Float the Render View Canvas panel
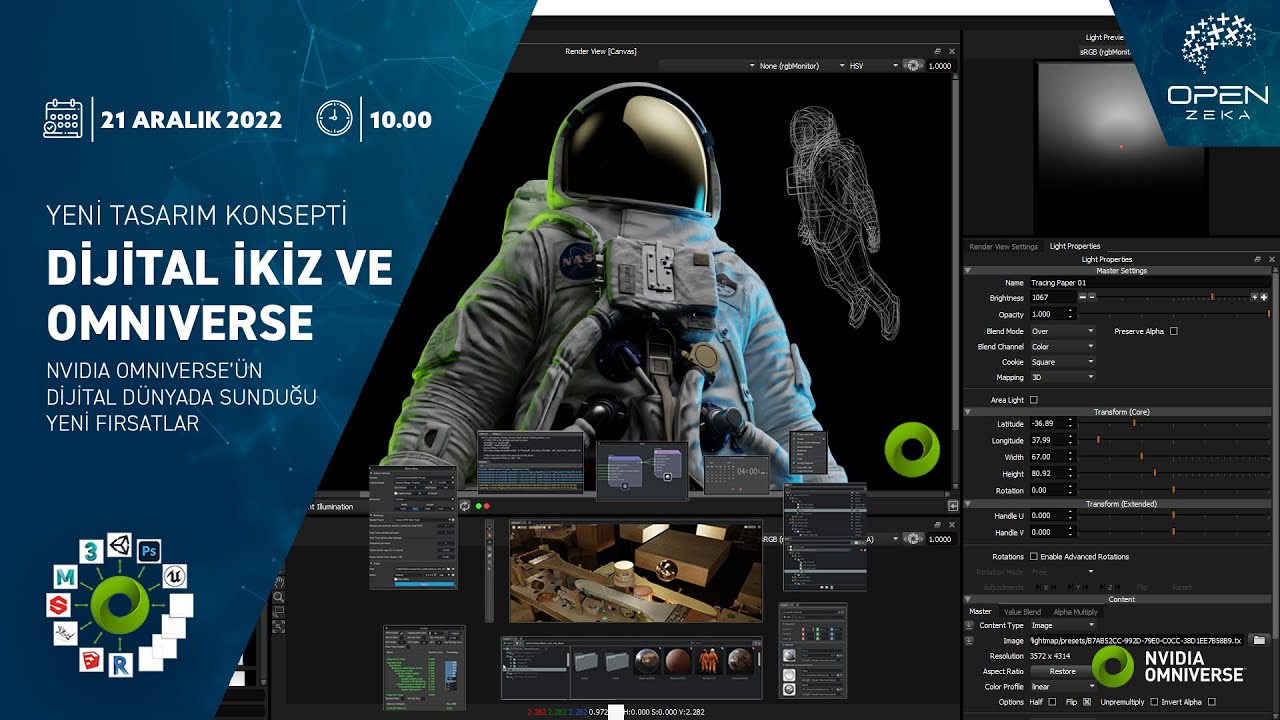 (937, 51)
